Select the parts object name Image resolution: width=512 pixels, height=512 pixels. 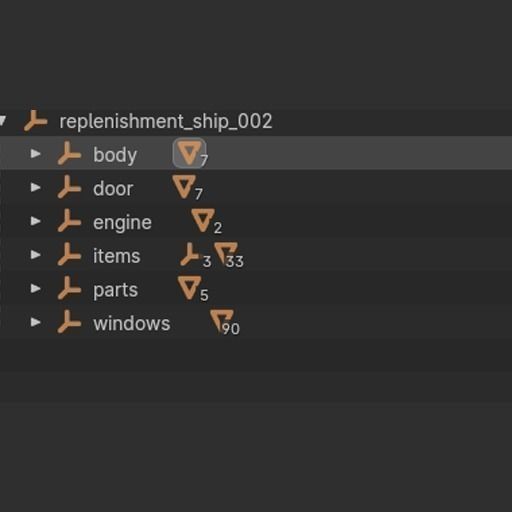pos(115,290)
